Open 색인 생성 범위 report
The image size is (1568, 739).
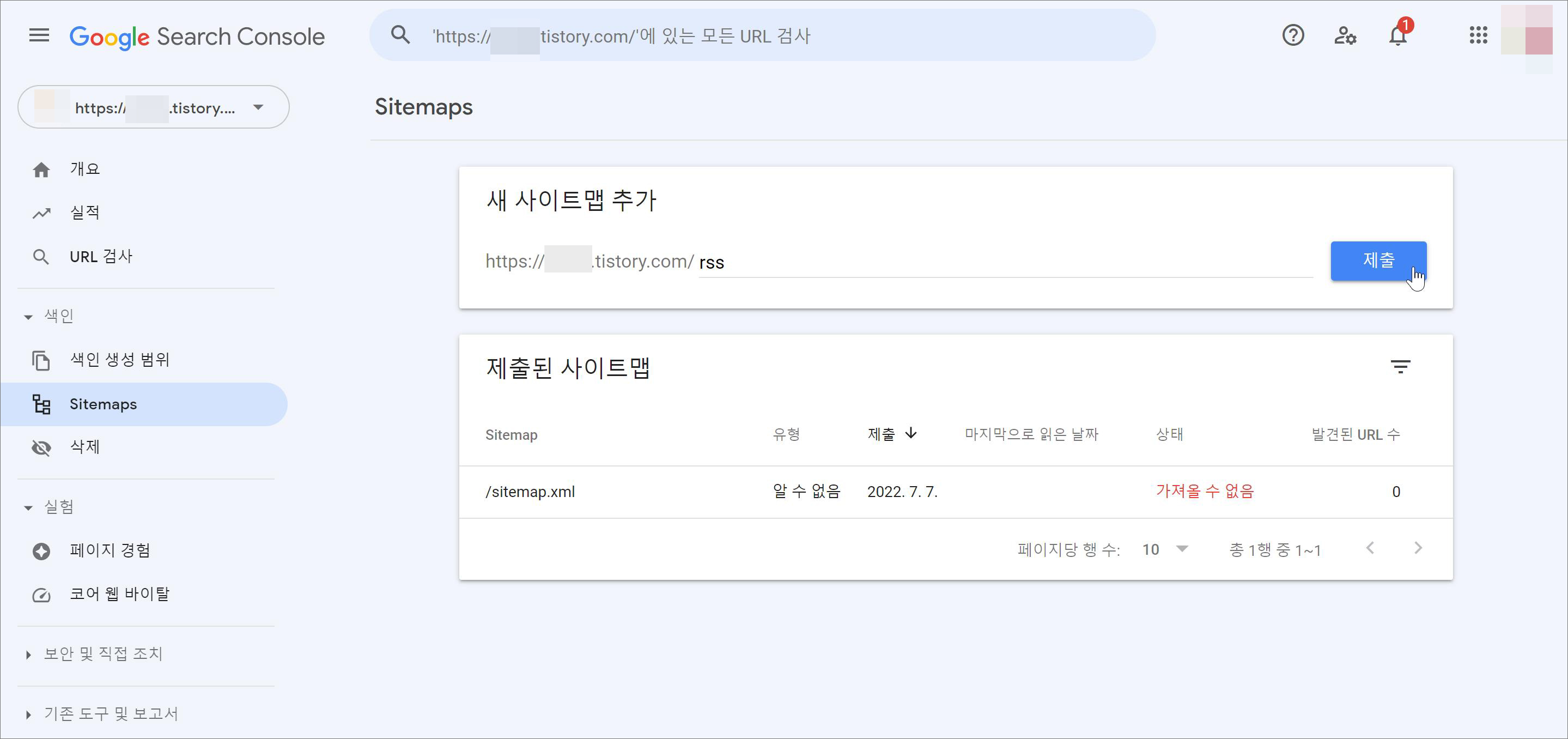(x=119, y=360)
